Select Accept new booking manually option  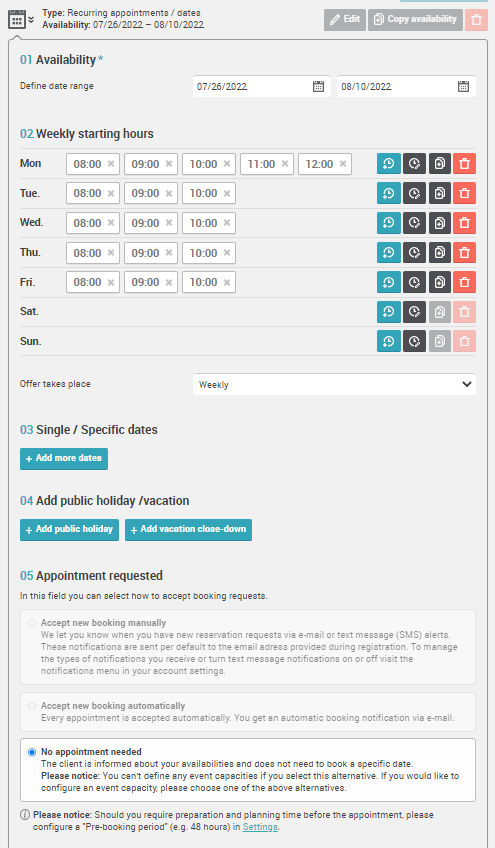click(x=32, y=623)
